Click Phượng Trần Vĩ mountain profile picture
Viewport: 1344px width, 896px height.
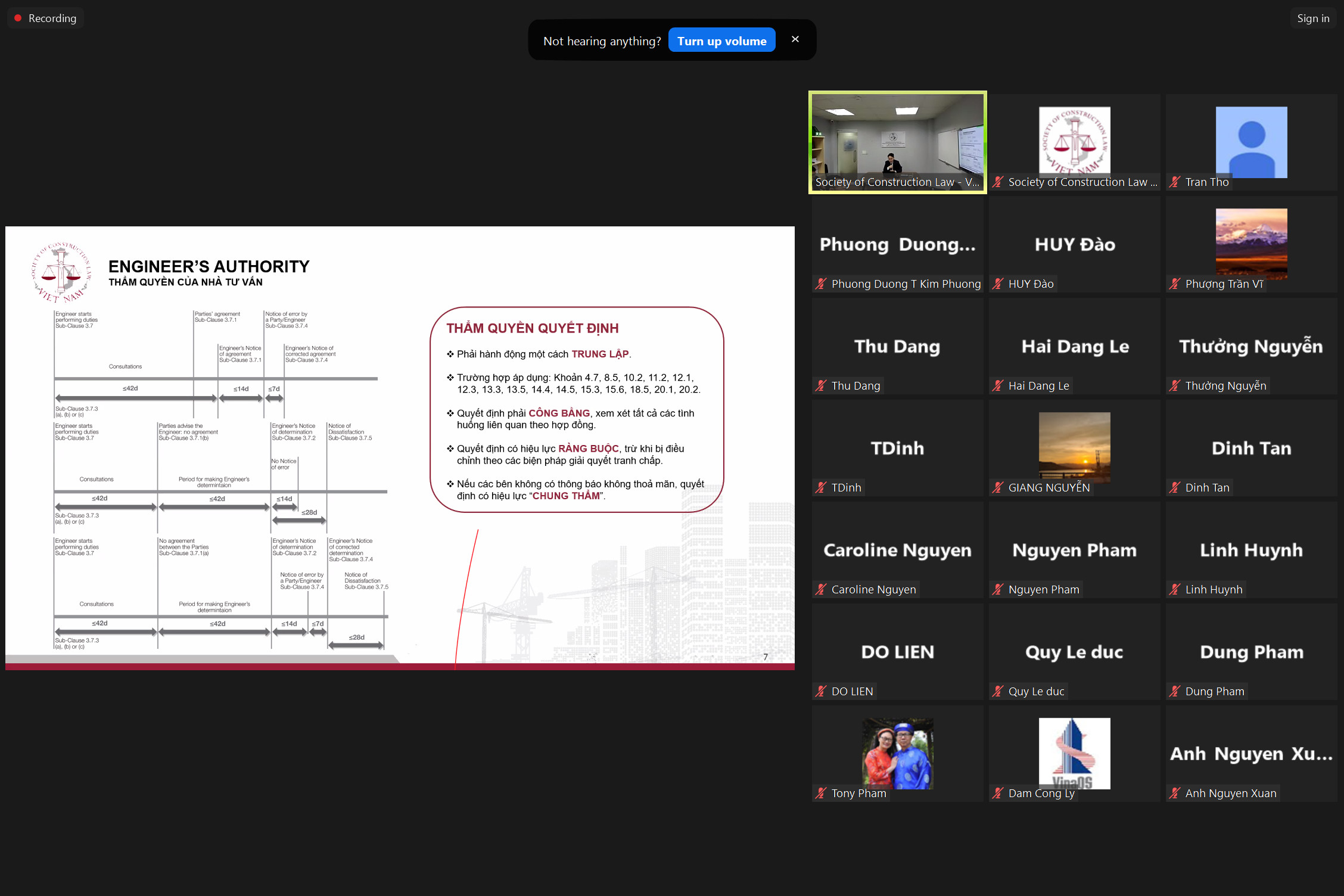click(x=1251, y=243)
